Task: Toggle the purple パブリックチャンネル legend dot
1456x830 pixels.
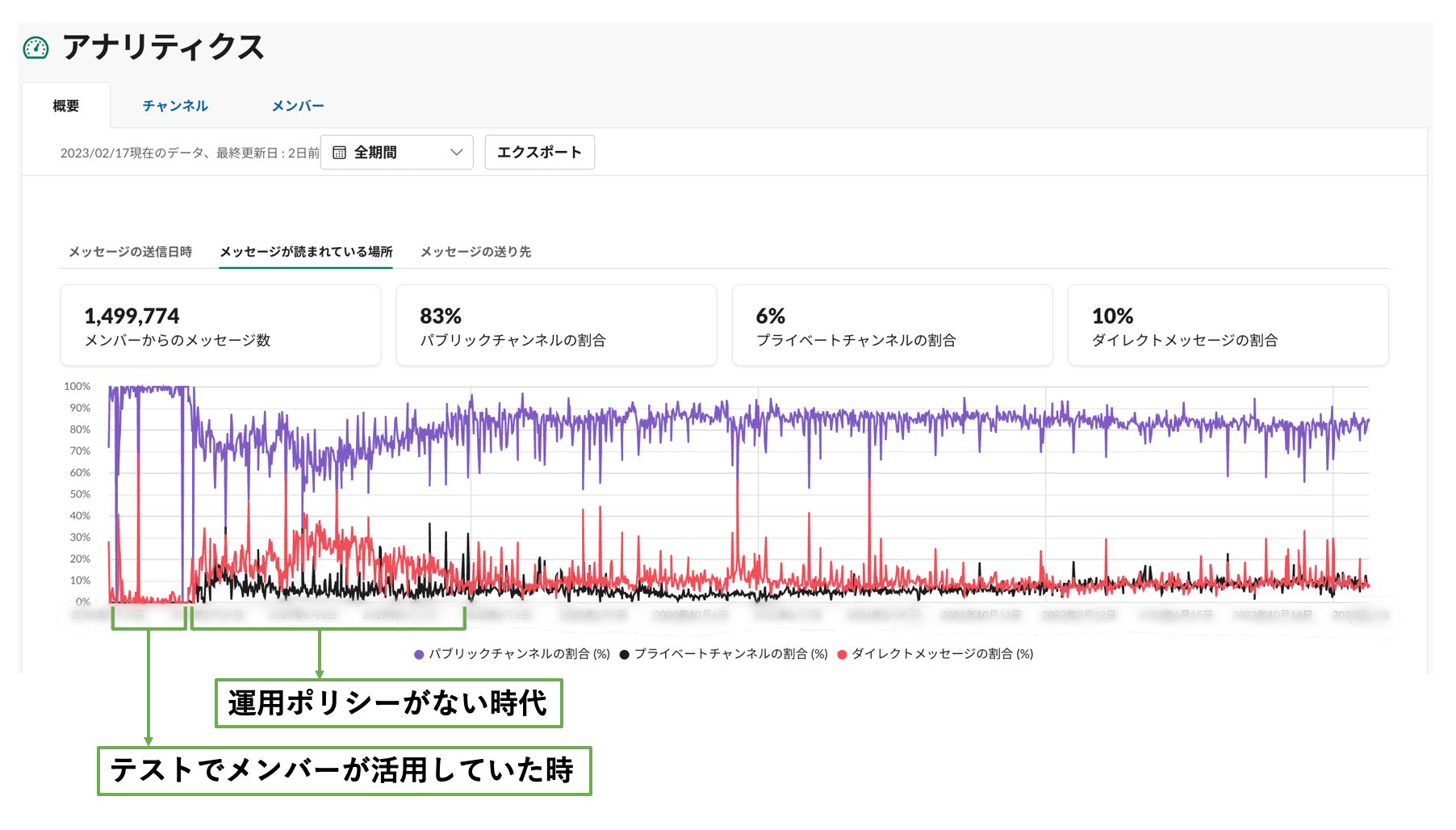Action: click(419, 655)
